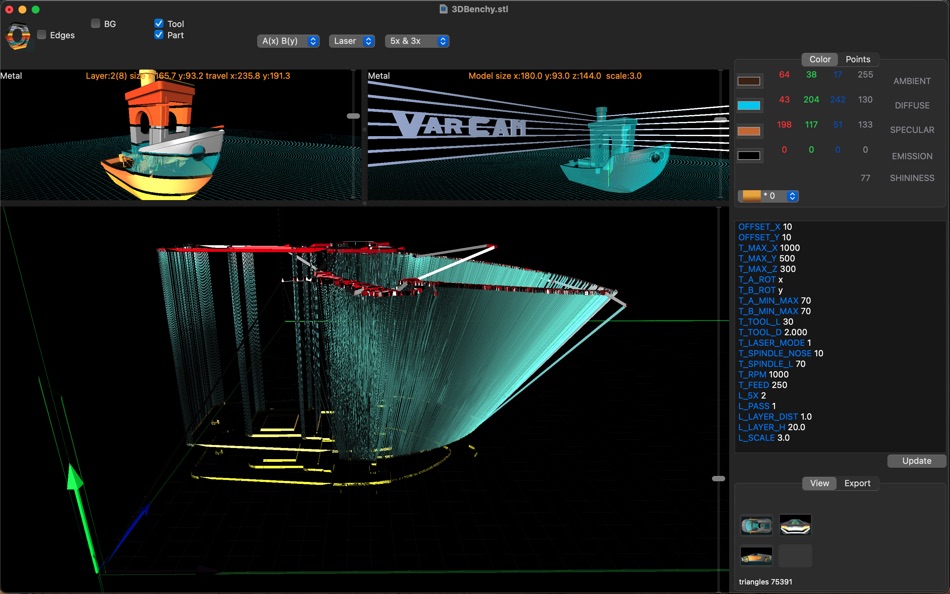Click the T_A_ROT x parameter line
The height and width of the screenshot is (594, 950).
coord(760,279)
